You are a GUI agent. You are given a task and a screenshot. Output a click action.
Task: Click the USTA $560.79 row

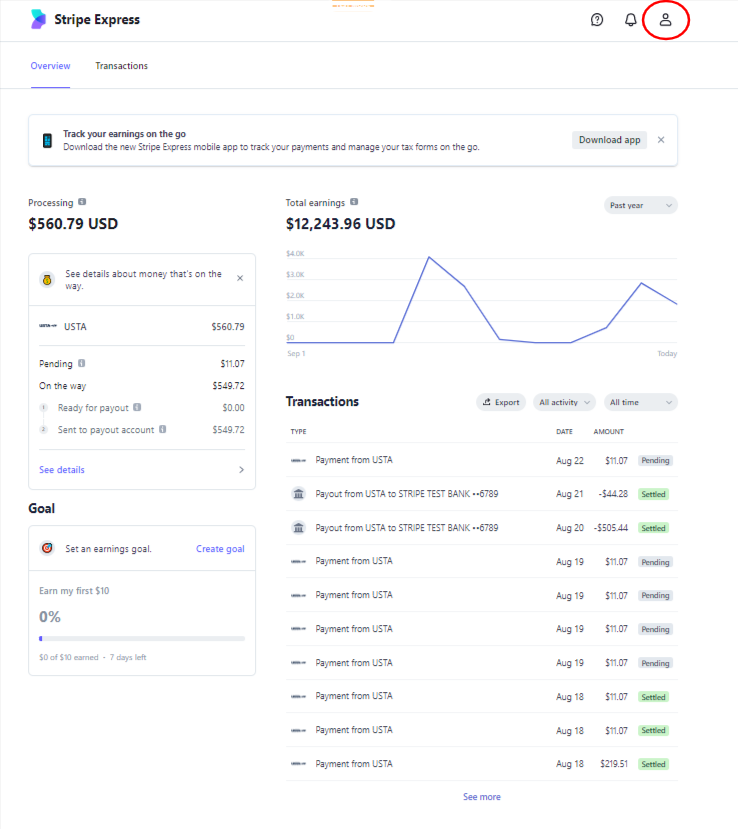pyautogui.click(x=142, y=326)
